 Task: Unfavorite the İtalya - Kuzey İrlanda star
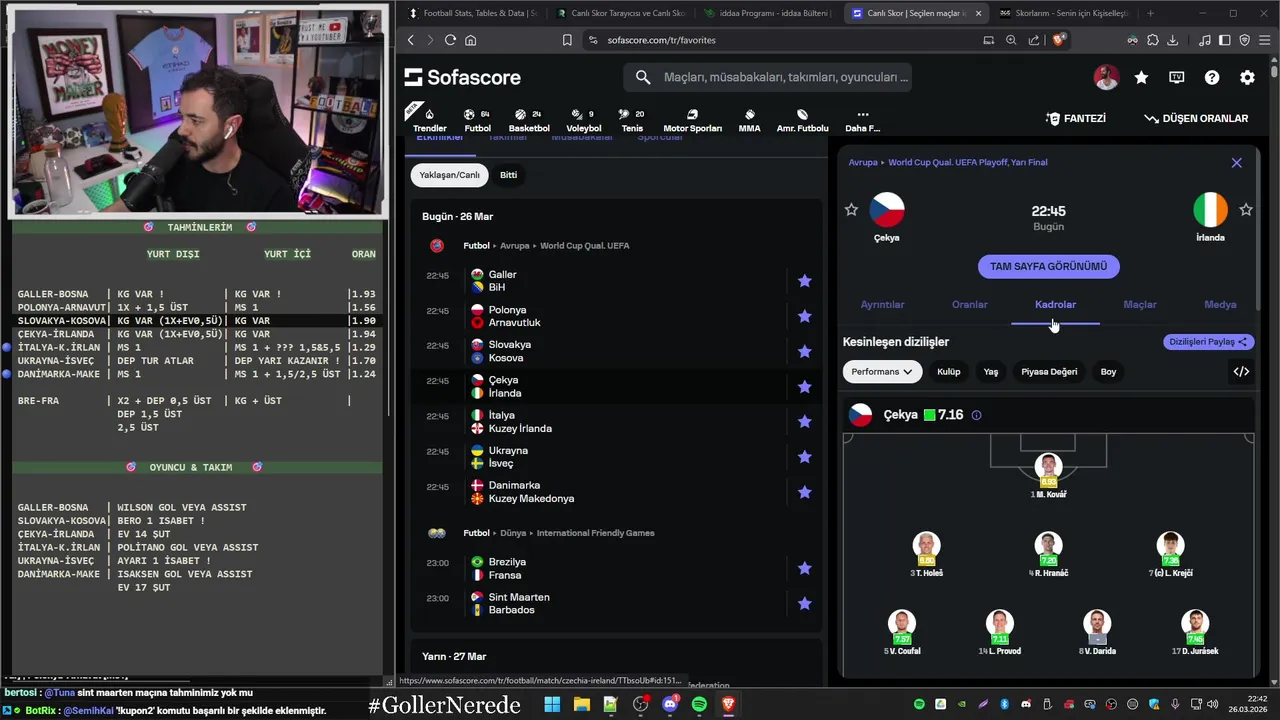[804, 422]
